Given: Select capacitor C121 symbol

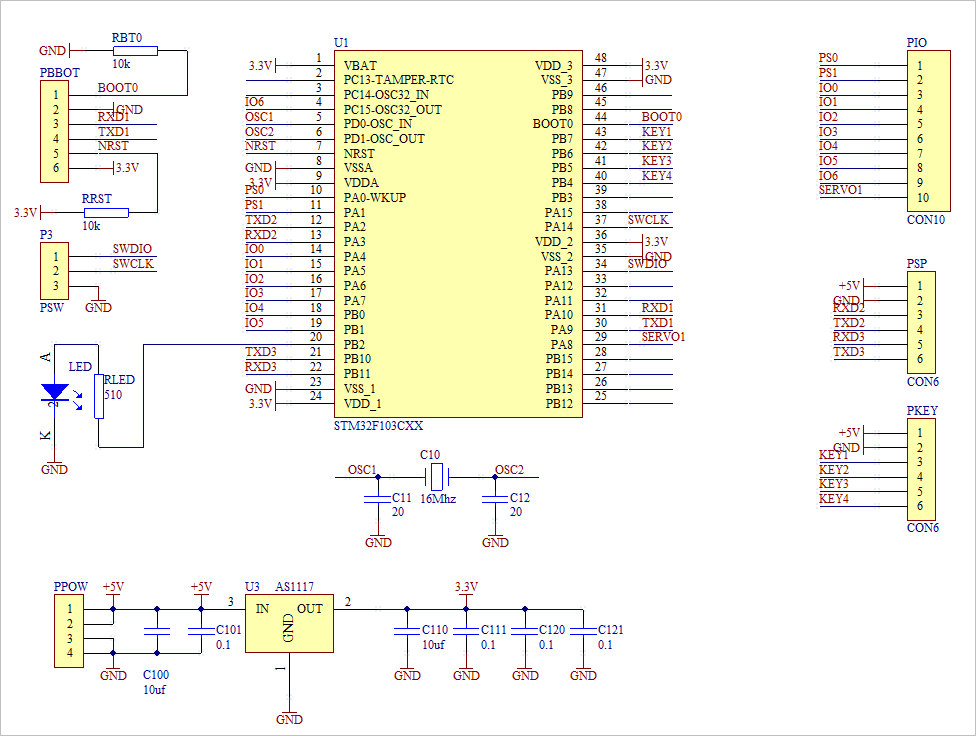Looking at the screenshot, I should (x=583, y=631).
